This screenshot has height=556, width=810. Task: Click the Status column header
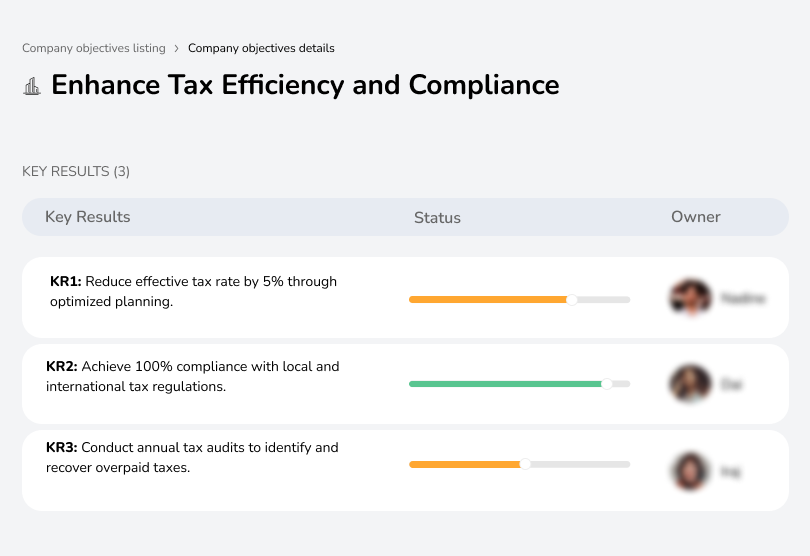pos(437,218)
